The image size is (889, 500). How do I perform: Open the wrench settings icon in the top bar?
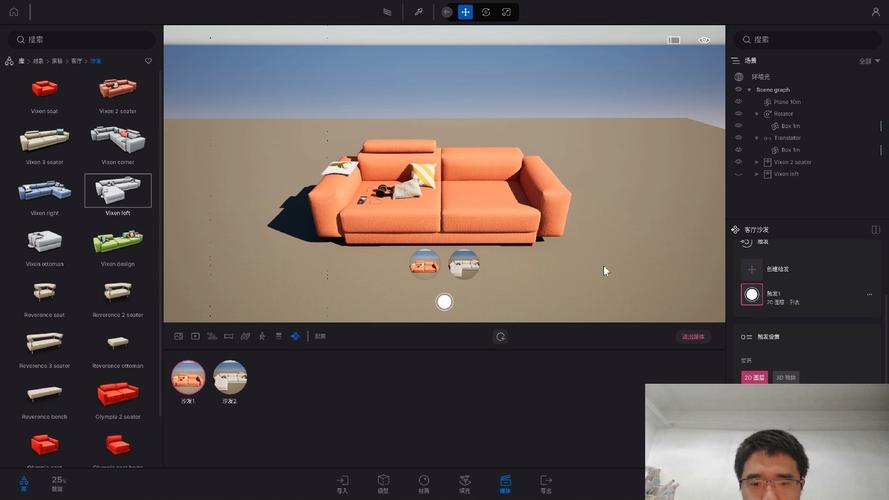click(418, 12)
